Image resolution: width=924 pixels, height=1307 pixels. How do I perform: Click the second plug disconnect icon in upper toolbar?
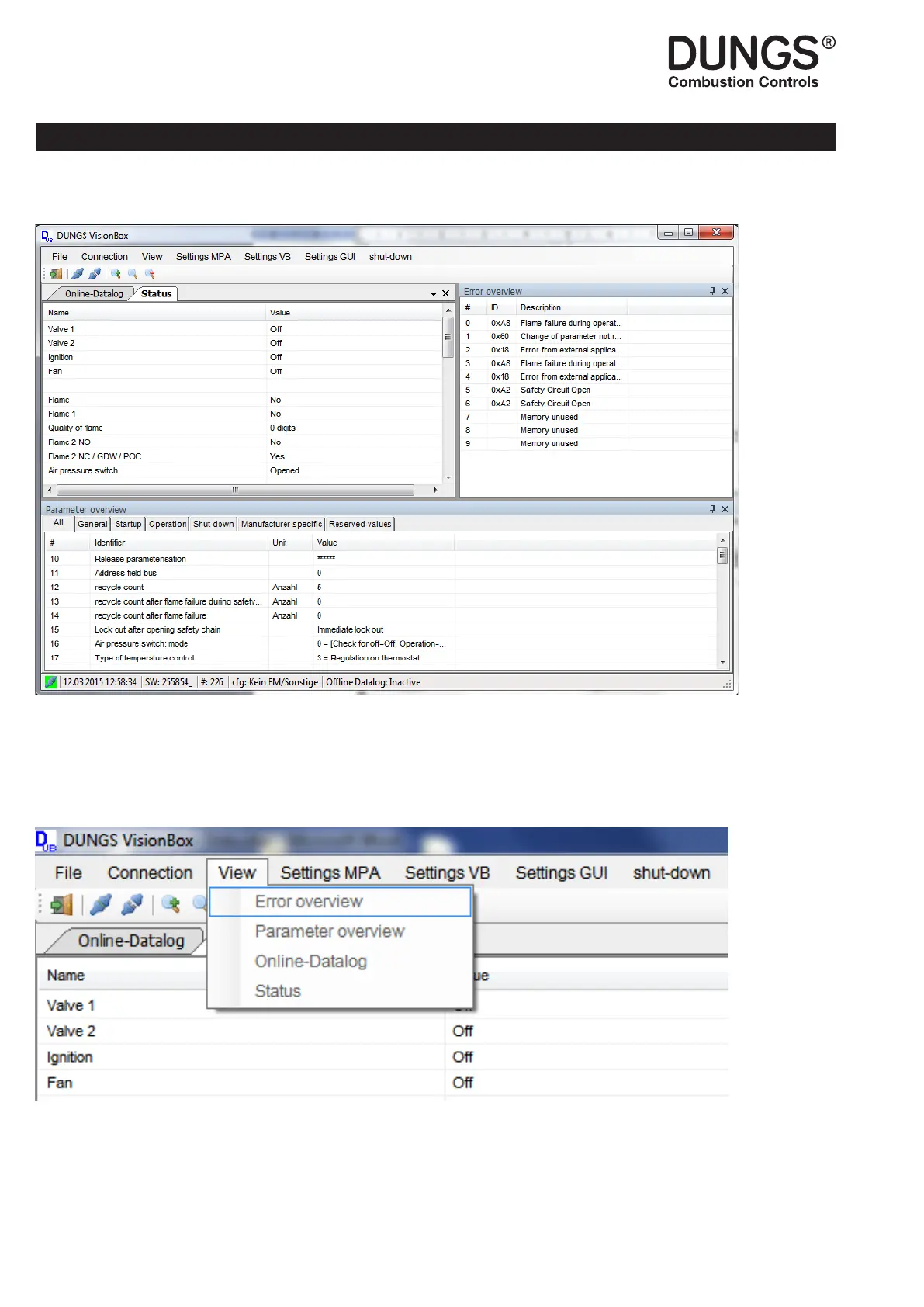95,274
